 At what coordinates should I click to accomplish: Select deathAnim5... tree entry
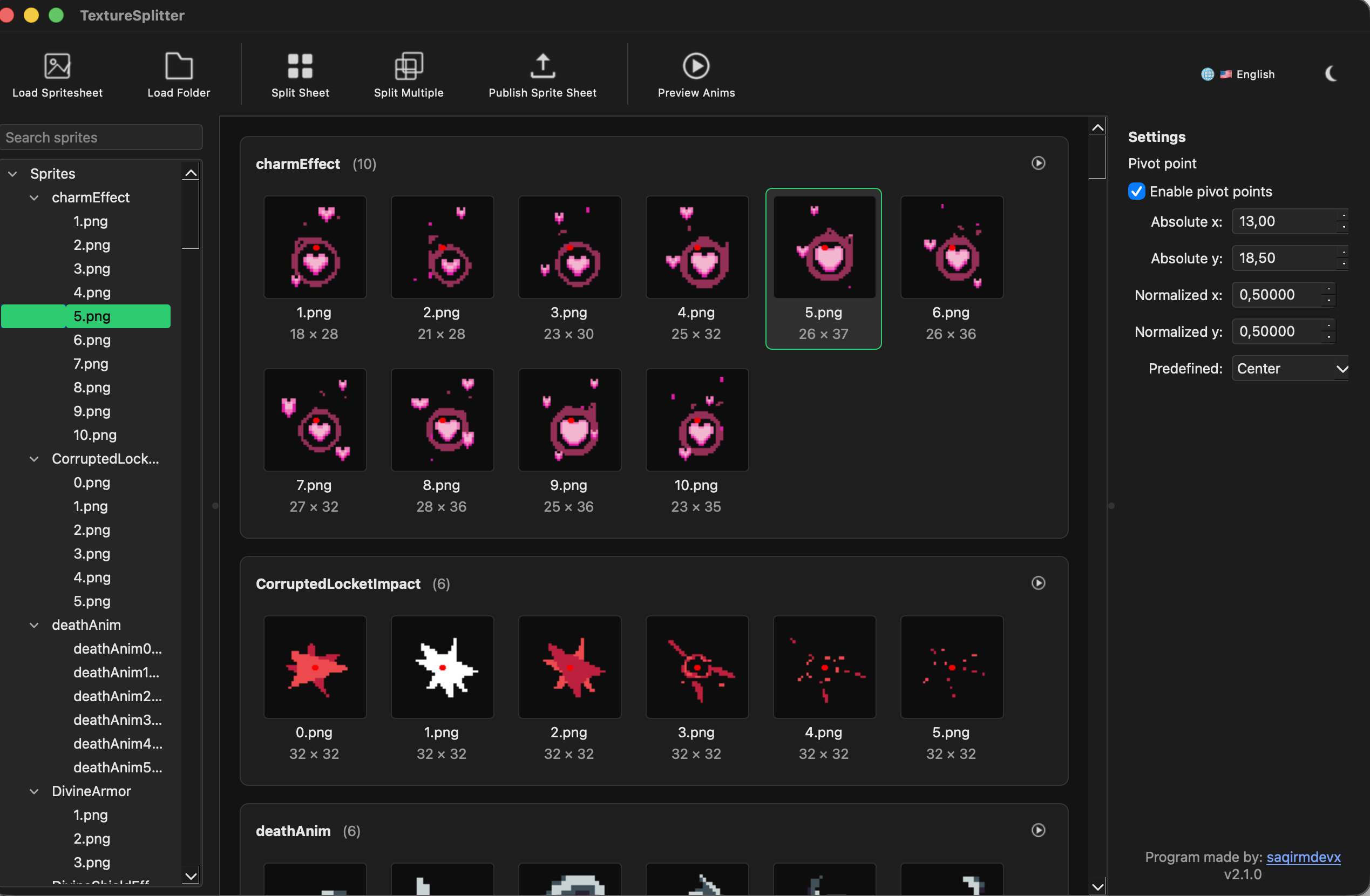point(118,767)
